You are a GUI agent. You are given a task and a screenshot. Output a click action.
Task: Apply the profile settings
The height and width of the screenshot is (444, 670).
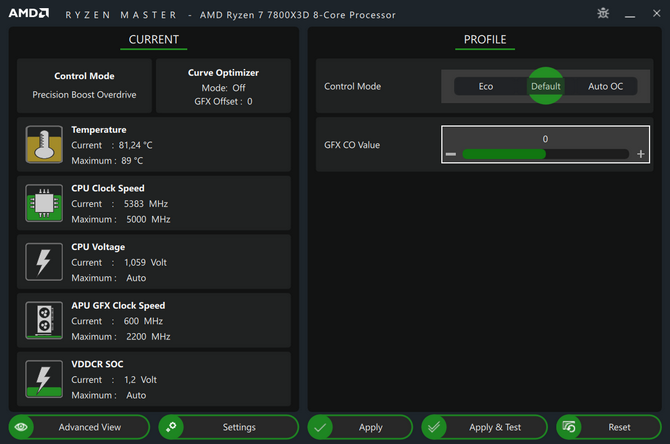coord(360,427)
